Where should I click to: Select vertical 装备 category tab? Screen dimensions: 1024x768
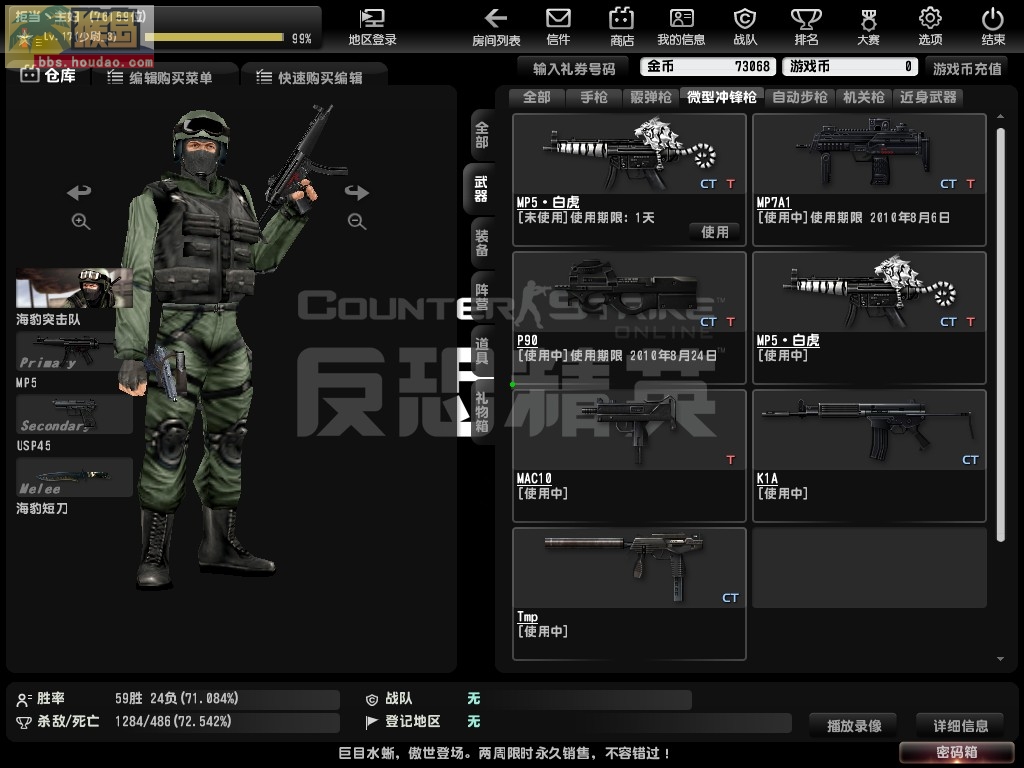[482, 243]
